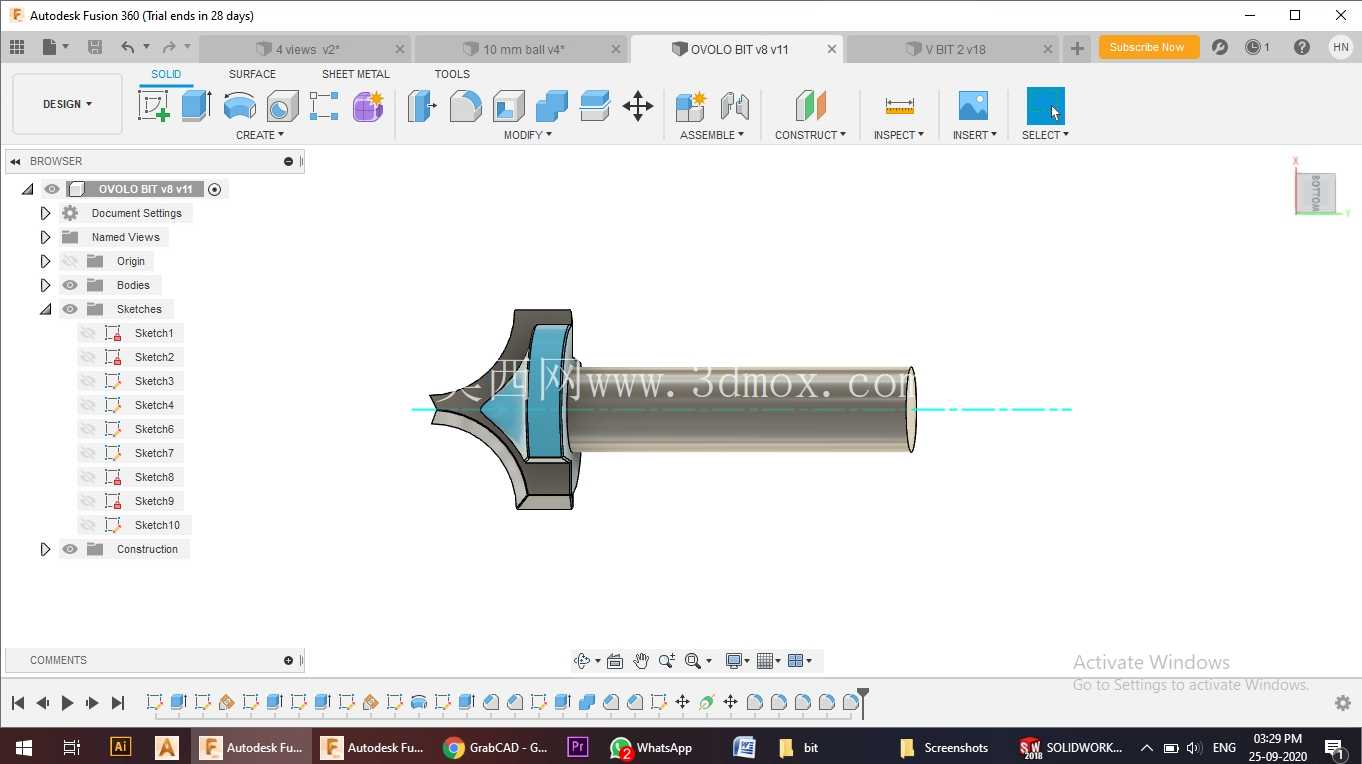Screen dimensions: 1362x764
Task: Toggle visibility of the Bodies folder
Action: click(x=70, y=285)
